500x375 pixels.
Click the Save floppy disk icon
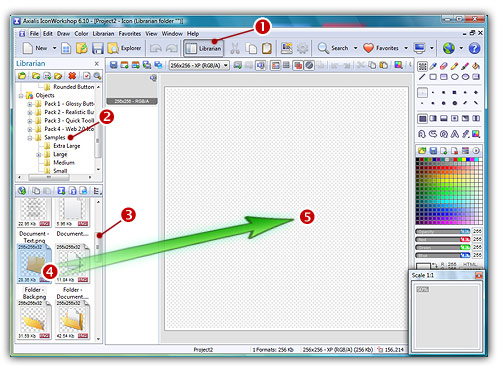(98, 49)
